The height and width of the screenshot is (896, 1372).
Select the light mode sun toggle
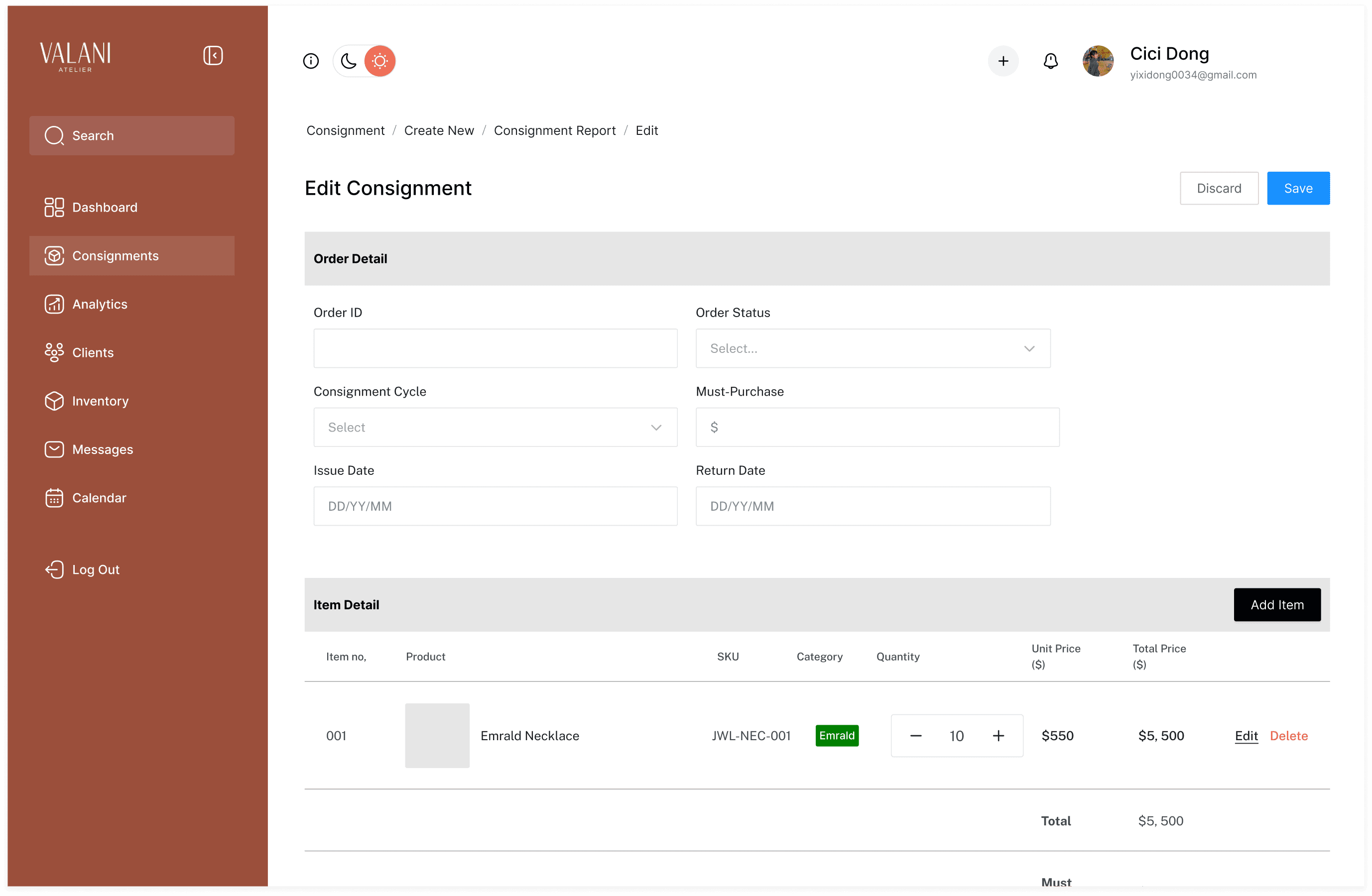click(x=380, y=61)
